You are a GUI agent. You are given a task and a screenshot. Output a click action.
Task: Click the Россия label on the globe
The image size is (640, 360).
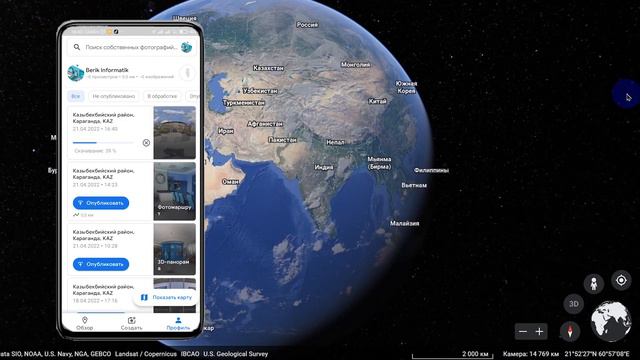coord(307,24)
